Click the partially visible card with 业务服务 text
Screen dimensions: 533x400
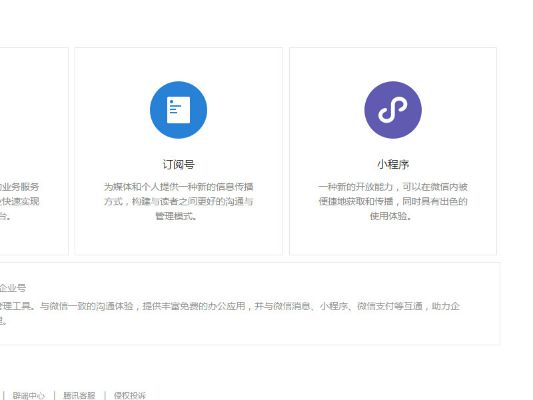pos(34,151)
